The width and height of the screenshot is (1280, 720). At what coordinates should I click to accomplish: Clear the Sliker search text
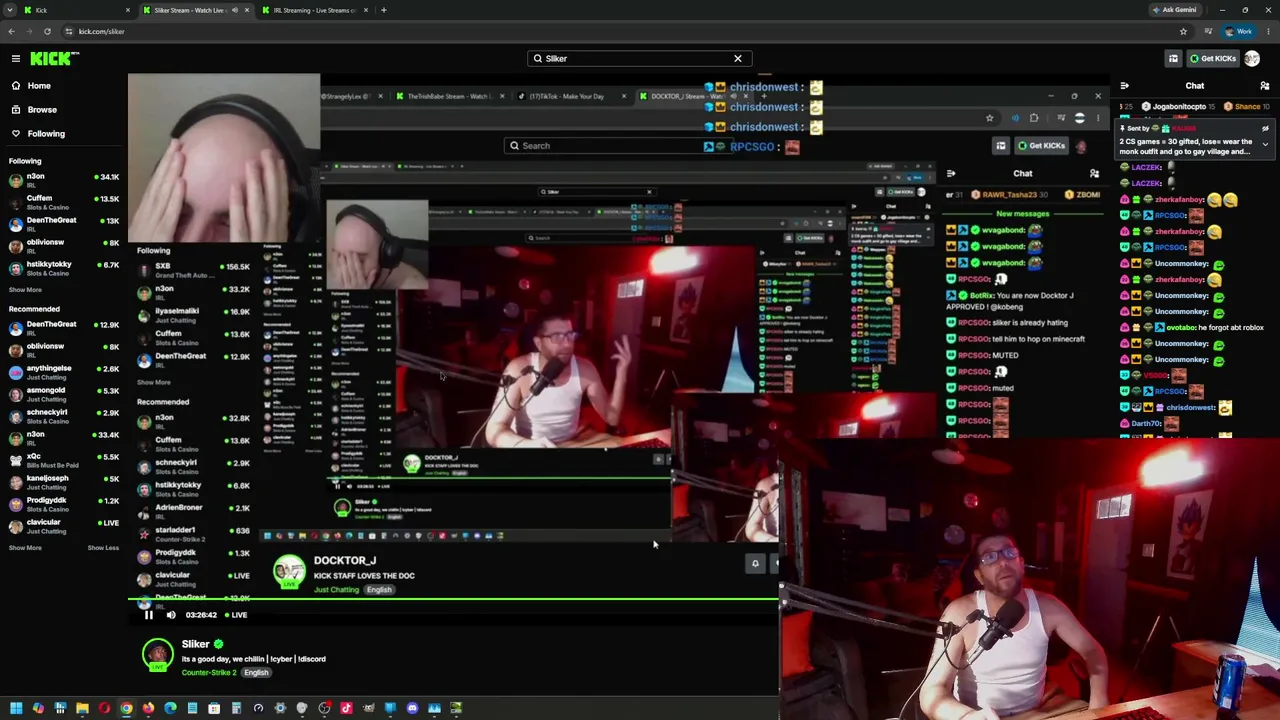click(738, 58)
